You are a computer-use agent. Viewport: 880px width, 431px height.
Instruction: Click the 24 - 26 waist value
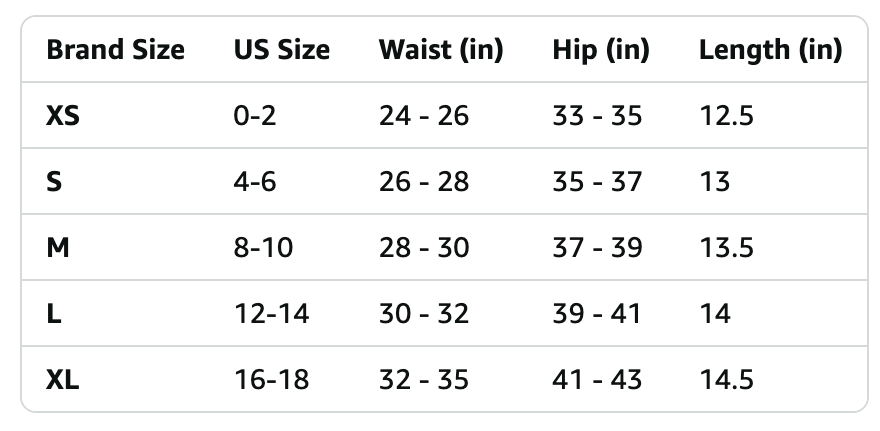coord(424,116)
